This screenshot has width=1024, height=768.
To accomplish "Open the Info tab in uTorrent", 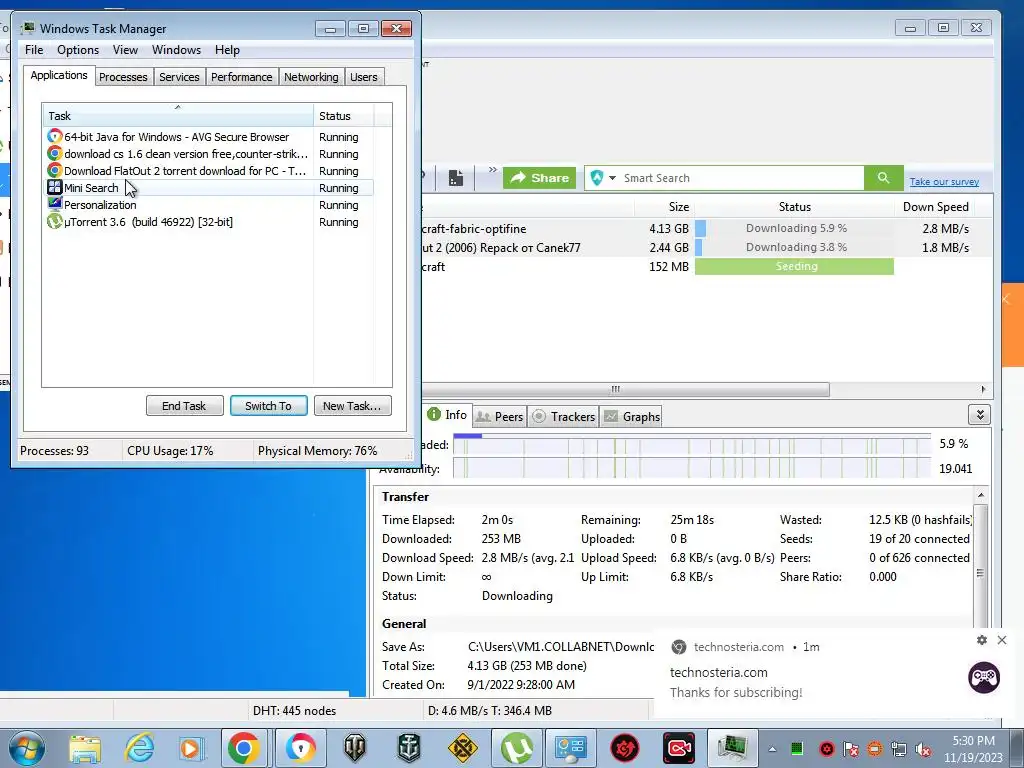I will pyautogui.click(x=447, y=415).
